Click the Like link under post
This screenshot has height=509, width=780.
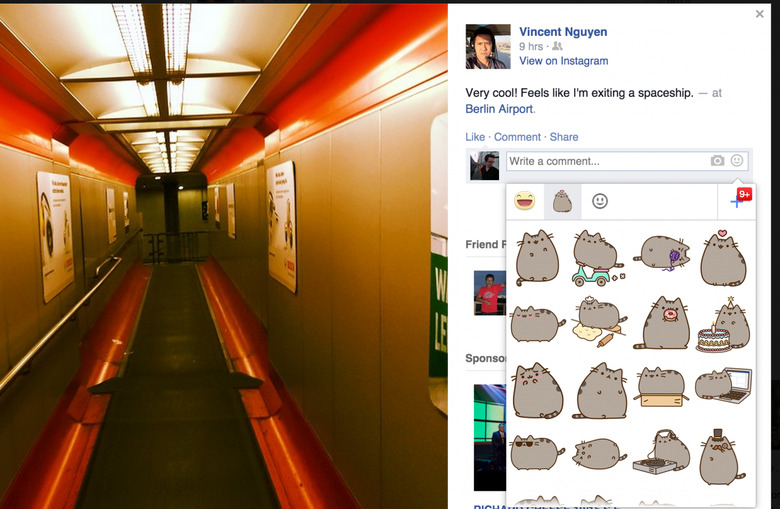tap(475, 137)
